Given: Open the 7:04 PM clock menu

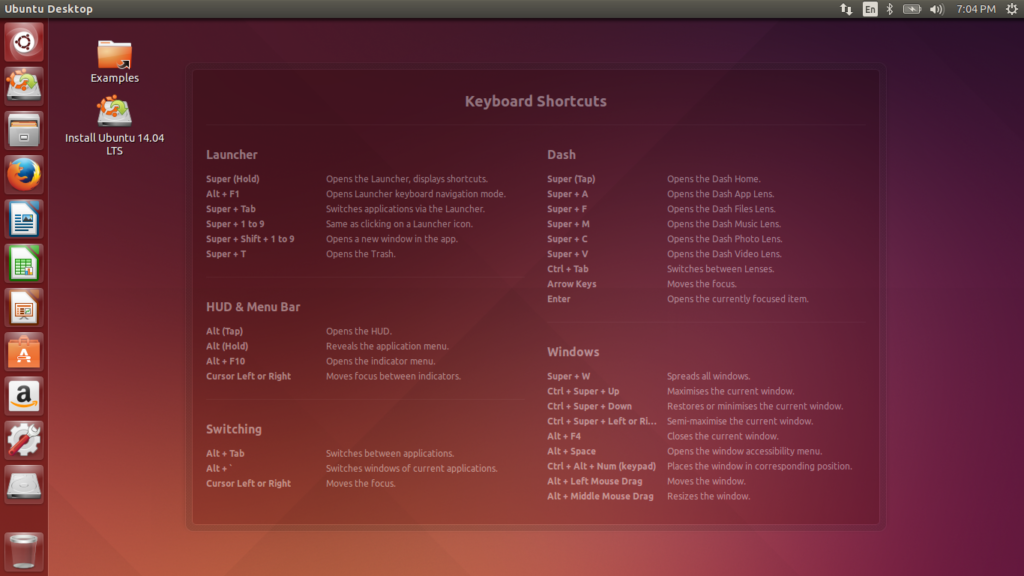Looking at the screenshot, I should pyautogui.click(x=976, y=9).
